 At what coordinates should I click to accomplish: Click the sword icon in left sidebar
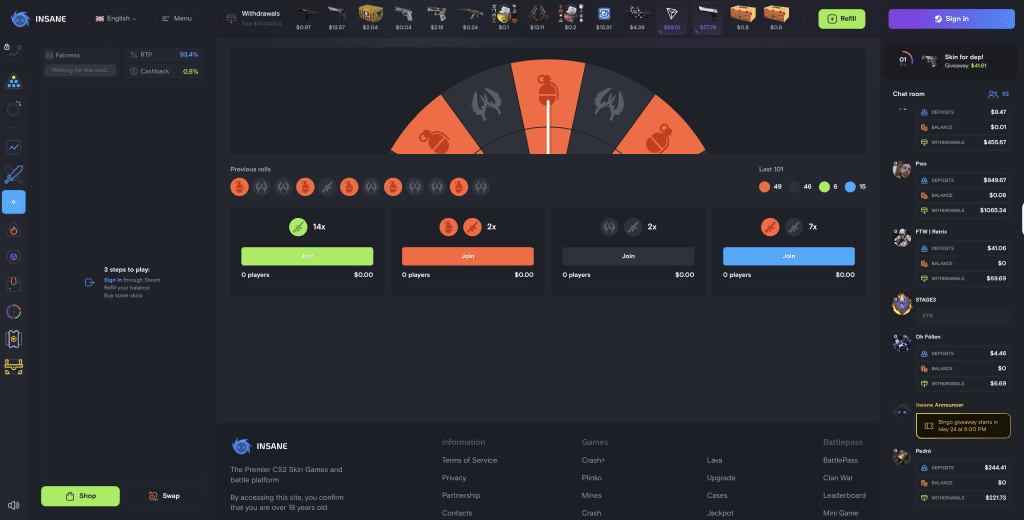click(x=14, y=175)
